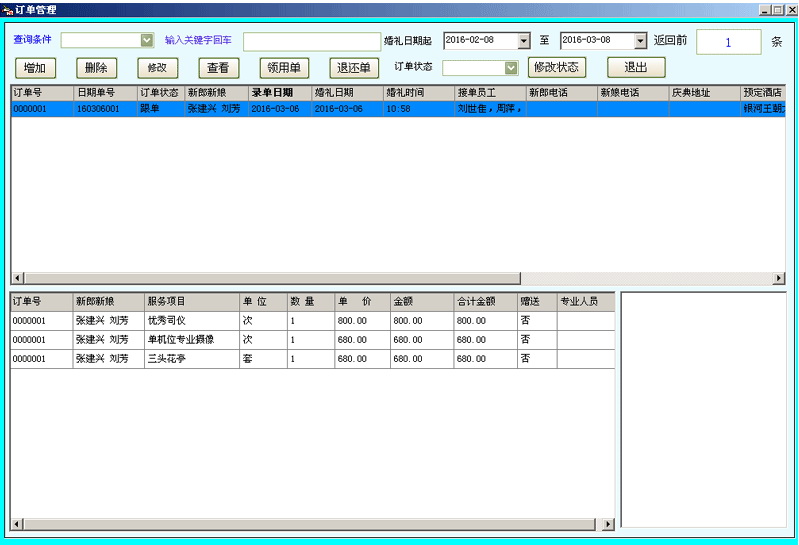Click the 删除 button
This screenshot has width=799, height=545.
tap(96, 68)
